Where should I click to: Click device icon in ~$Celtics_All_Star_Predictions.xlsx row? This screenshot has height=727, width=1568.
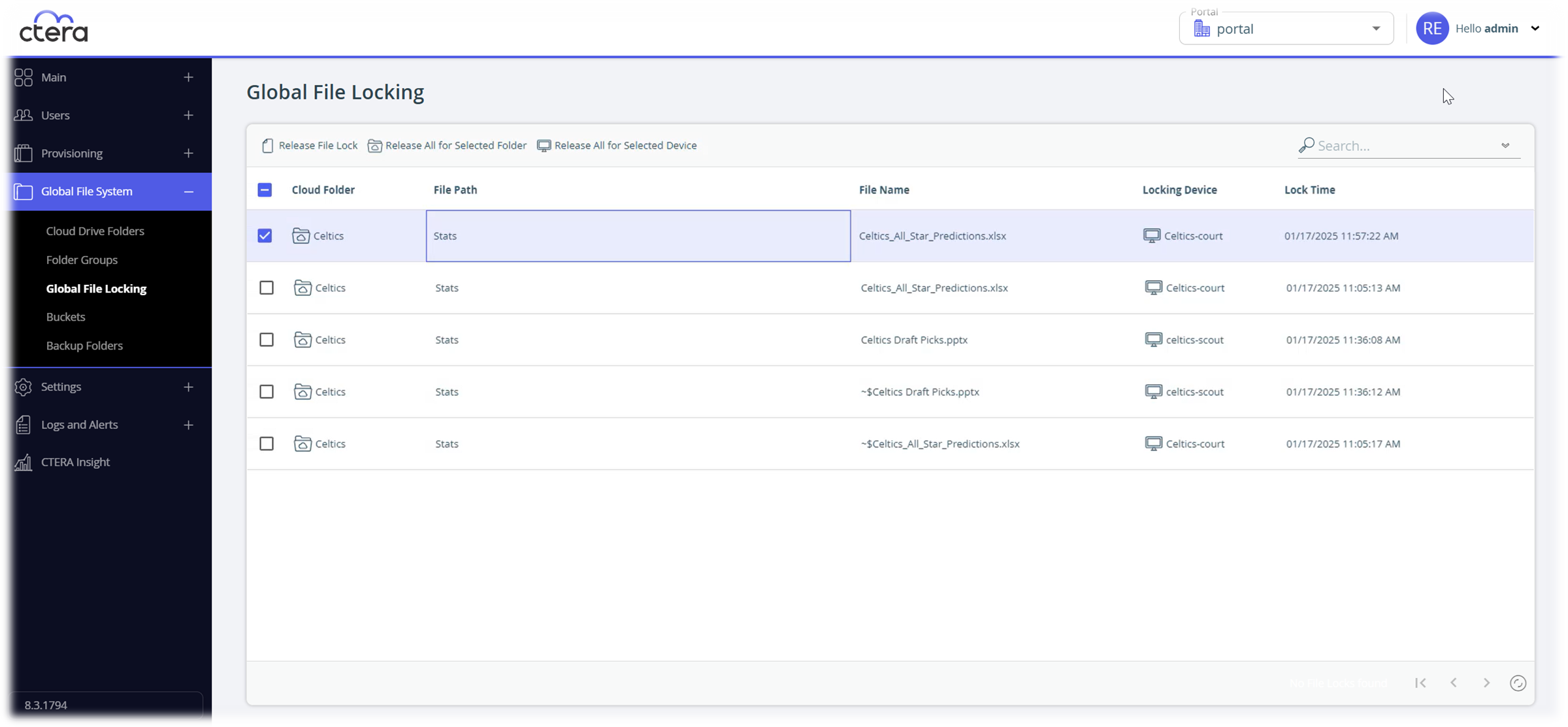[1154, 444]
